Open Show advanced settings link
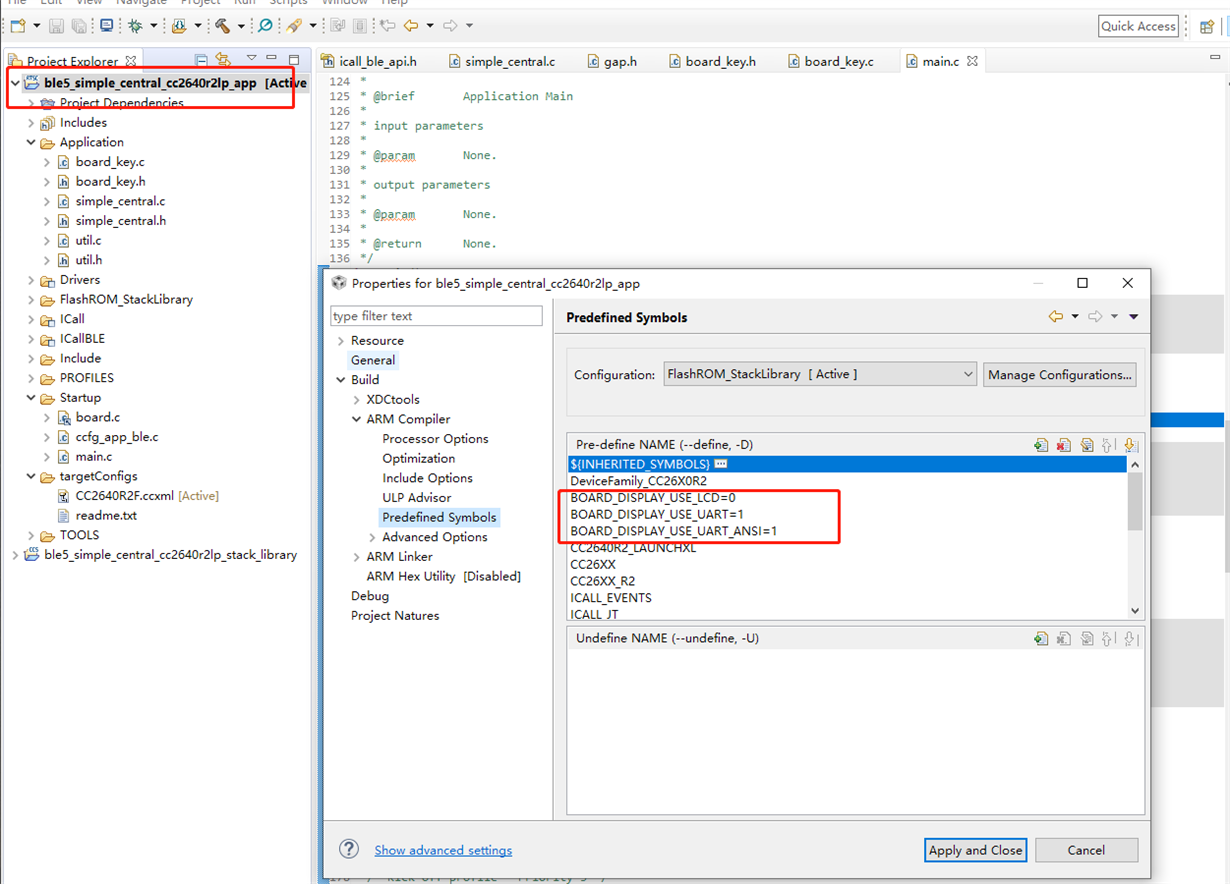Screen dimensions: 1230x884 443,850
